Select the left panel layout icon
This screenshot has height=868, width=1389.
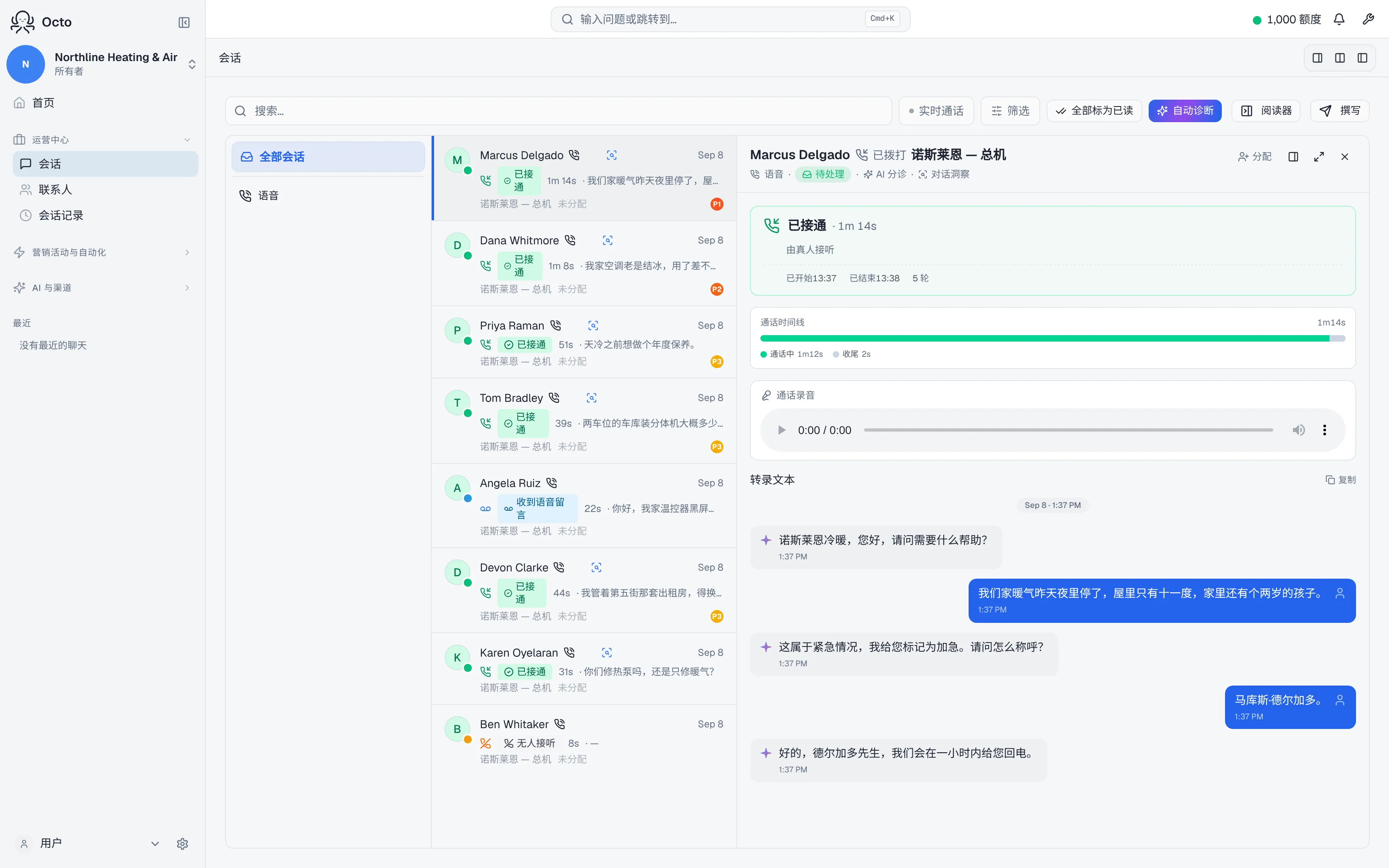1317,58
